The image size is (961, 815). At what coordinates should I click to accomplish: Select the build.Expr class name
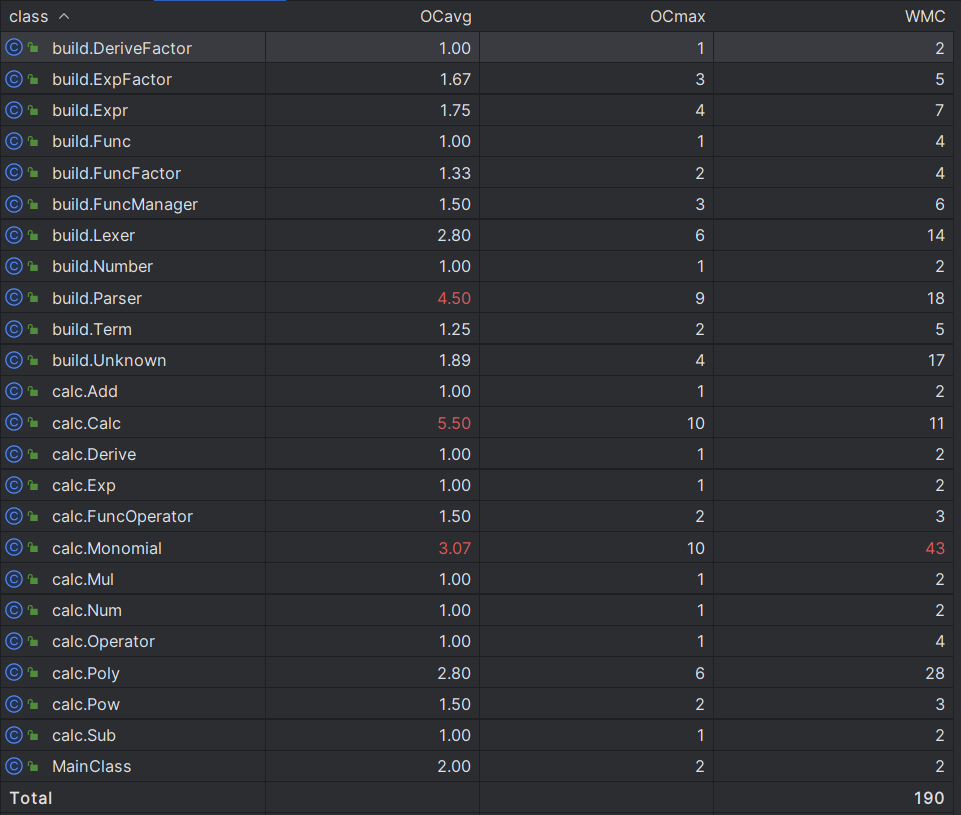90,110
